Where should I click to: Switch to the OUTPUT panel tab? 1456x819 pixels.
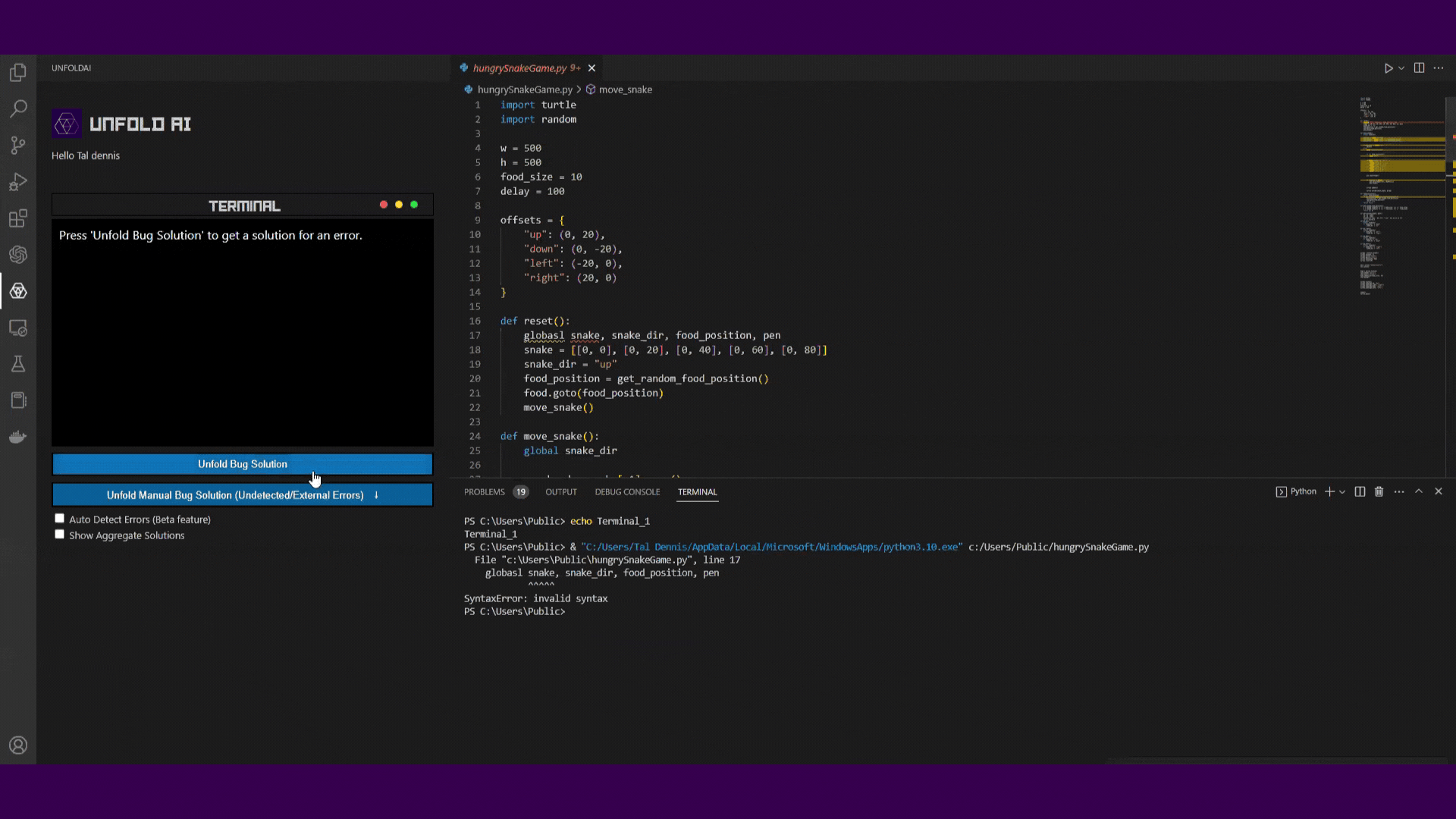coord(561,492)
